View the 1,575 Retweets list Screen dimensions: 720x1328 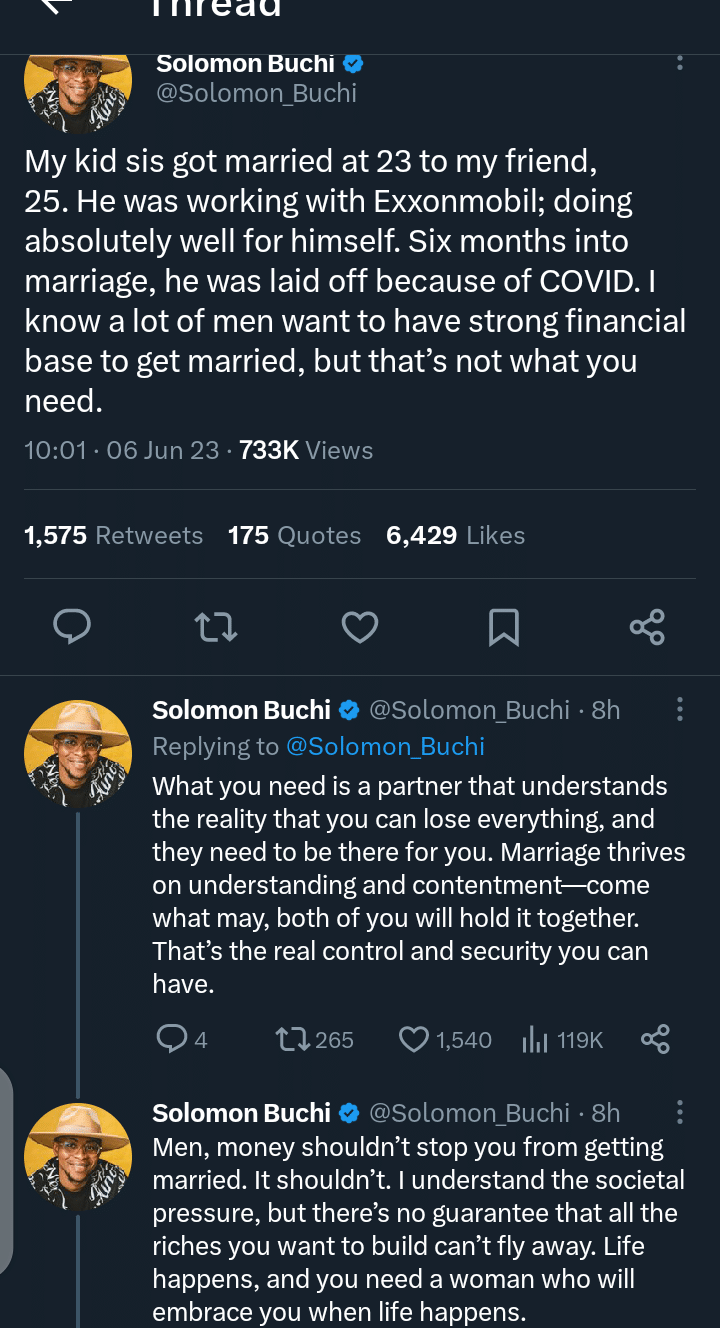point(113,535)
